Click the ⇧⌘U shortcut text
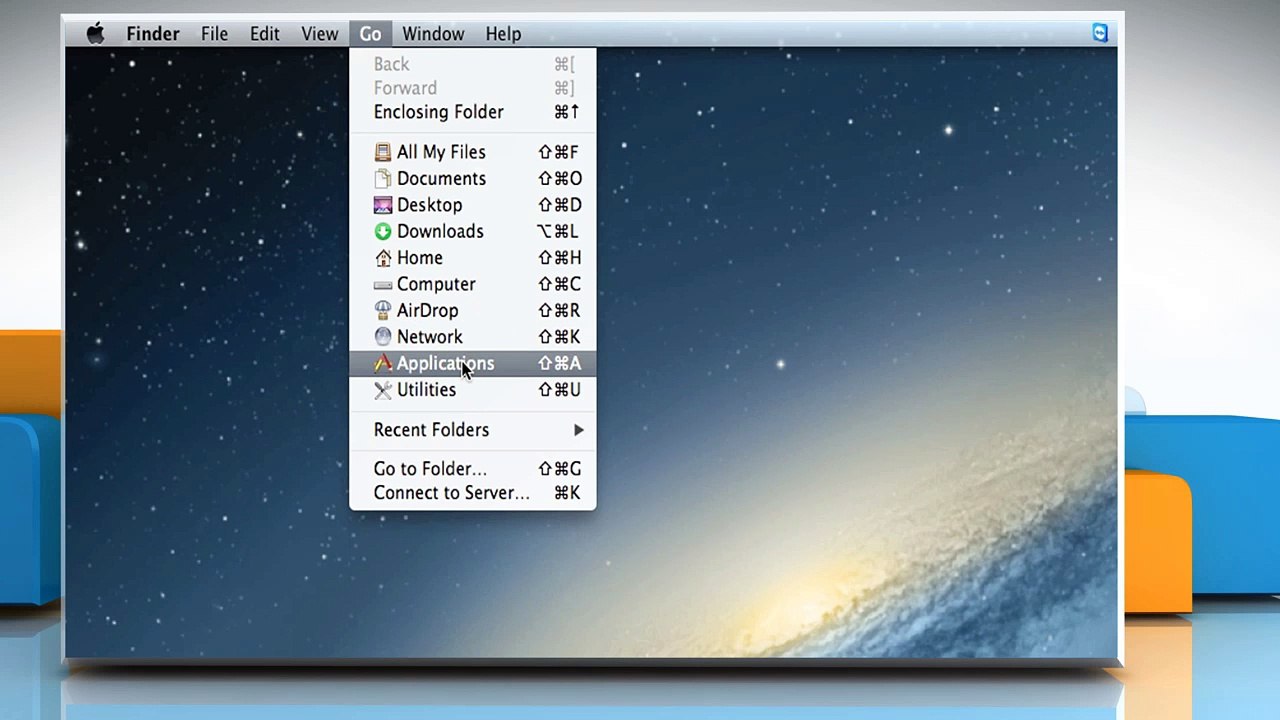The width and height of the screenshot is (1280, 720). pyautogui.click(x=559, y=390)
